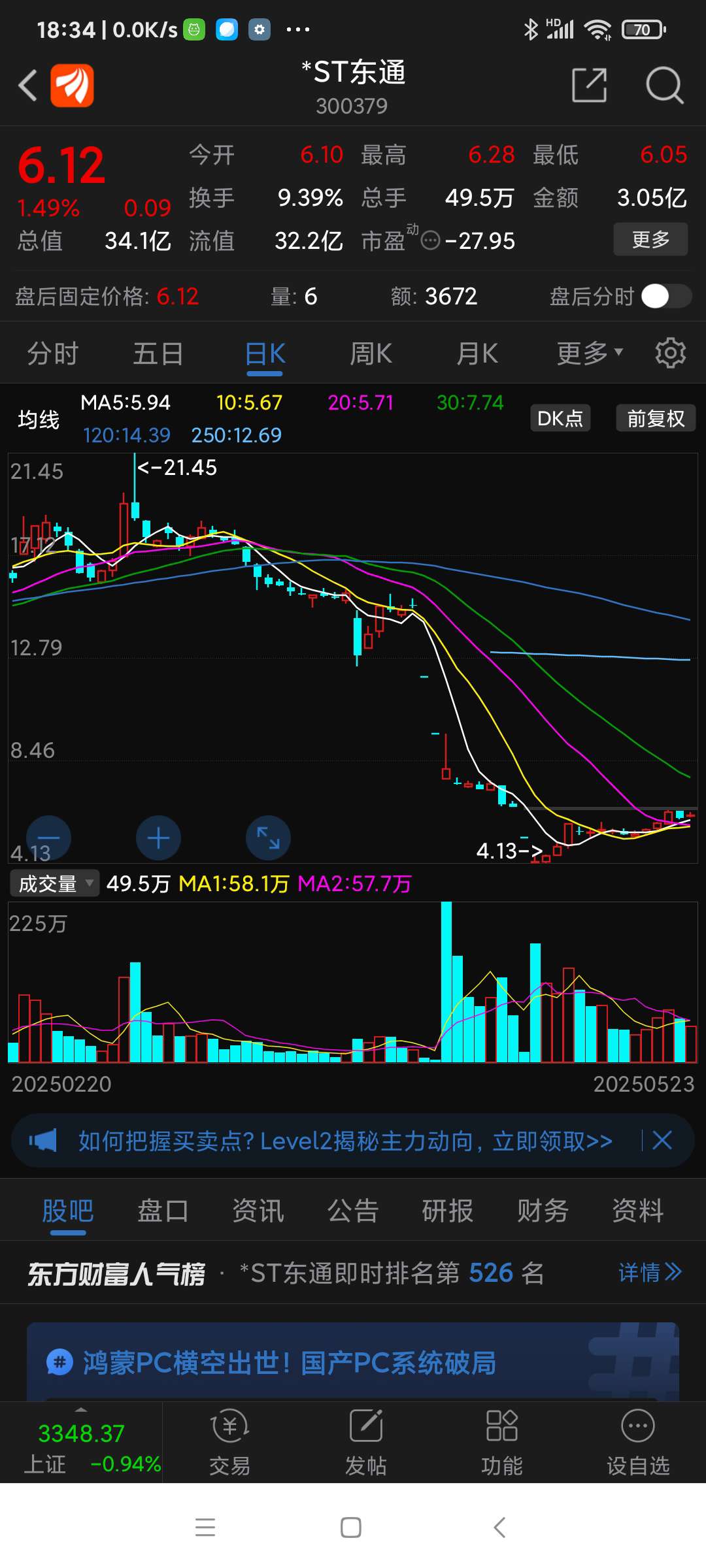Tap the Bluetooth status icon
Screen dimensions: 706x1568
[x=531, y=29]
